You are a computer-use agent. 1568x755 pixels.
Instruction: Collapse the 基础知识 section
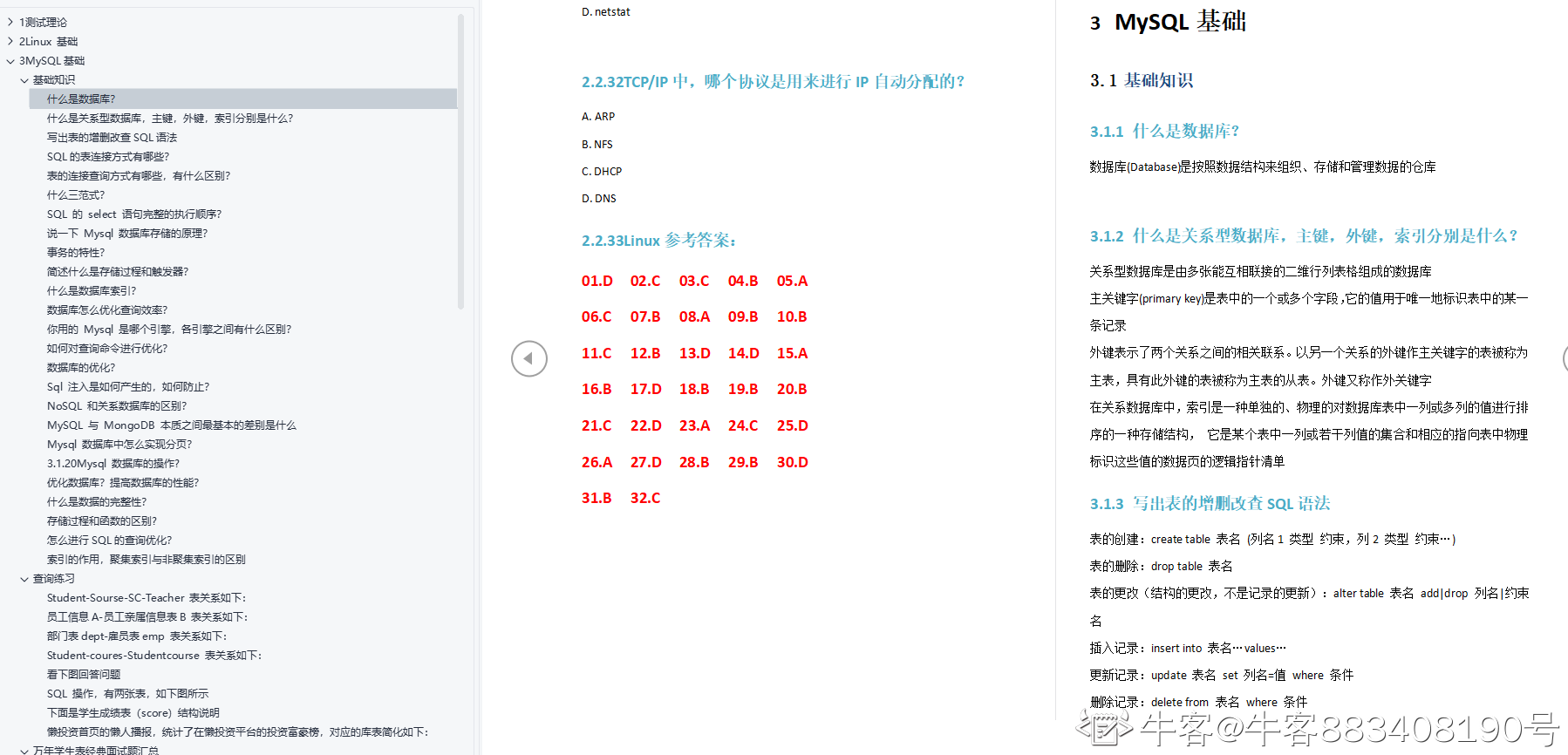[24, 80]
